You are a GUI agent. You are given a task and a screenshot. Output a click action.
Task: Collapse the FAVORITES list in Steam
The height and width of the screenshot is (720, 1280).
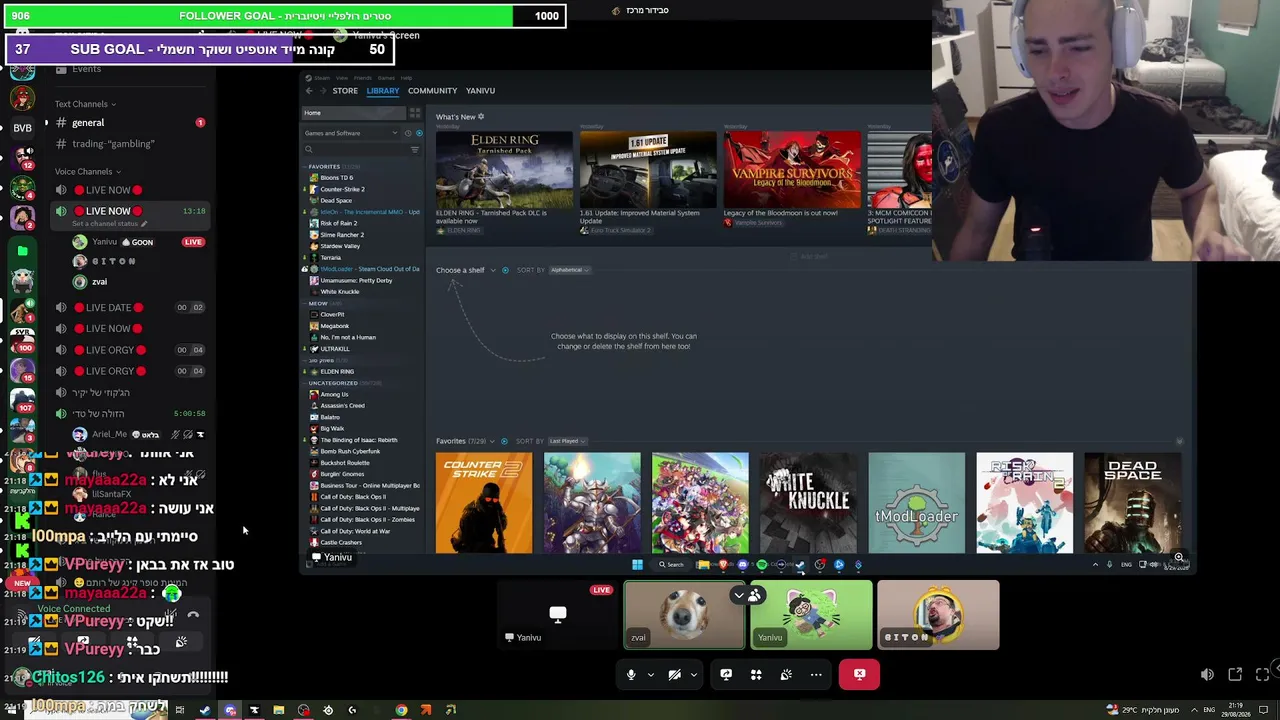pos(324,167)
